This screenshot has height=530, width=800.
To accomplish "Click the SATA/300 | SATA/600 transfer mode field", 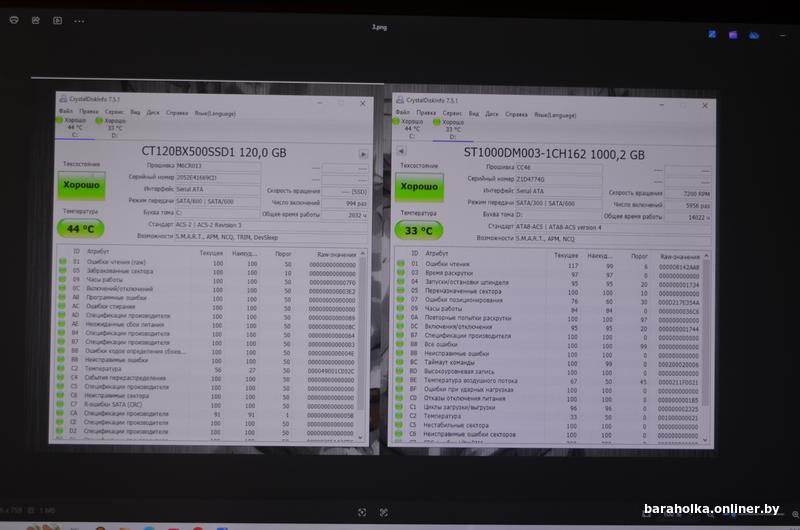I will pyautogui.click(x=558, y=203).
